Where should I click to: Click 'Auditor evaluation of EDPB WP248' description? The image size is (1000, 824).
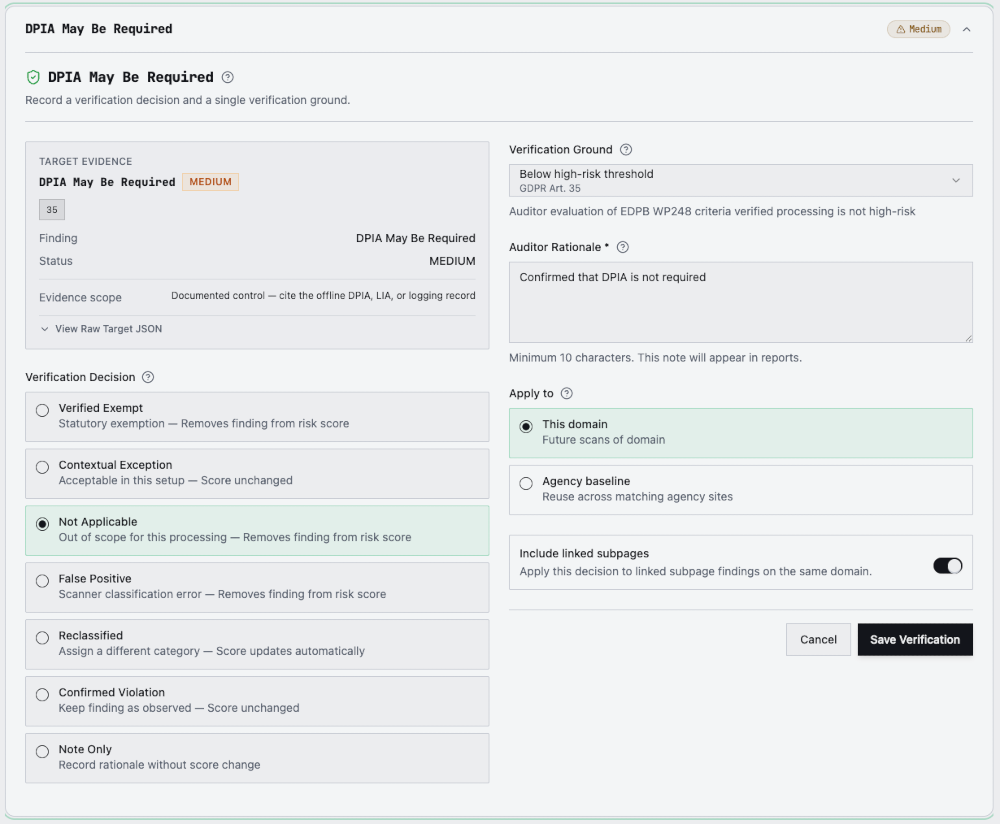712,211
